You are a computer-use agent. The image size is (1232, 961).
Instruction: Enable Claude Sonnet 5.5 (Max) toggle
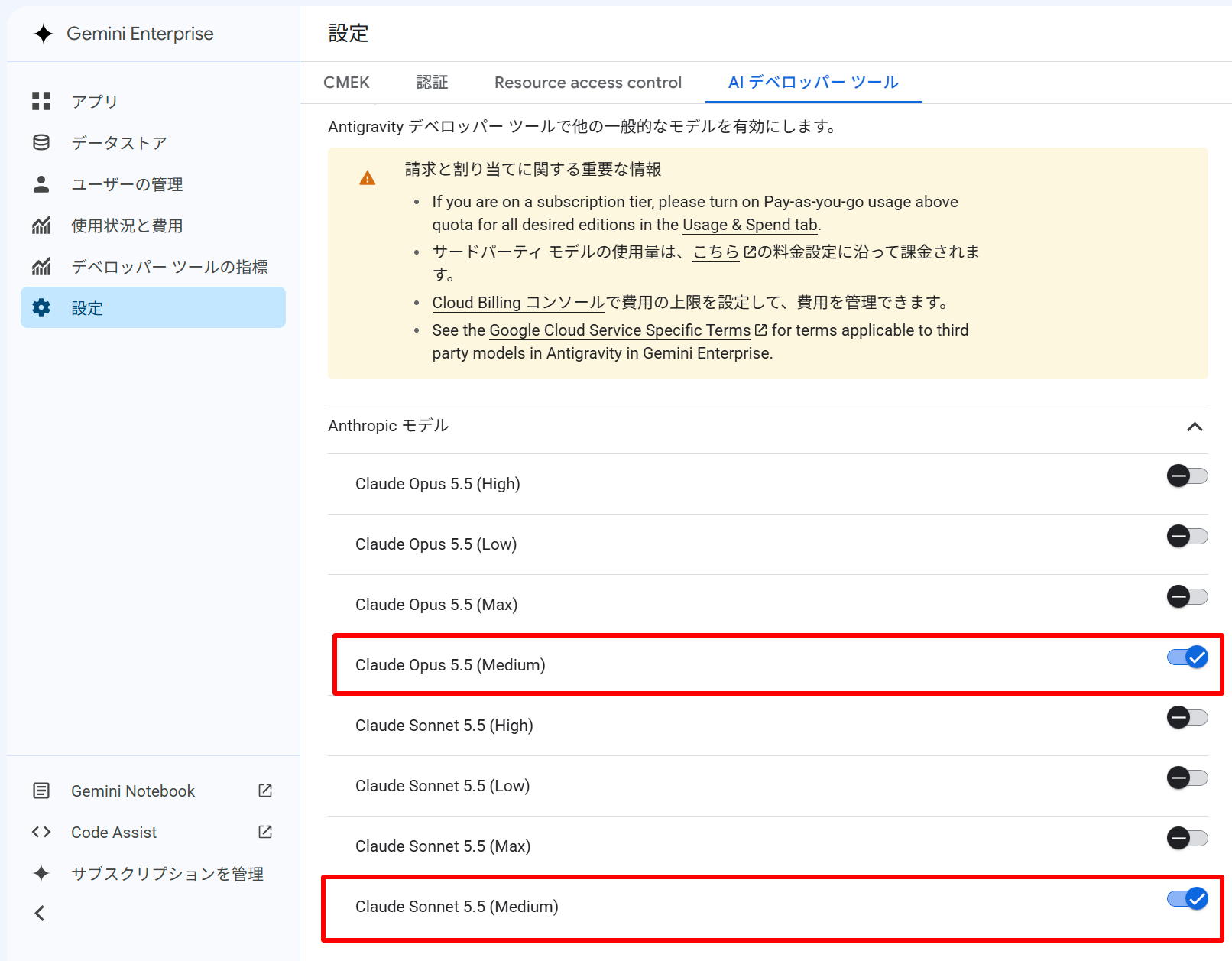[x=1187, y=838]
